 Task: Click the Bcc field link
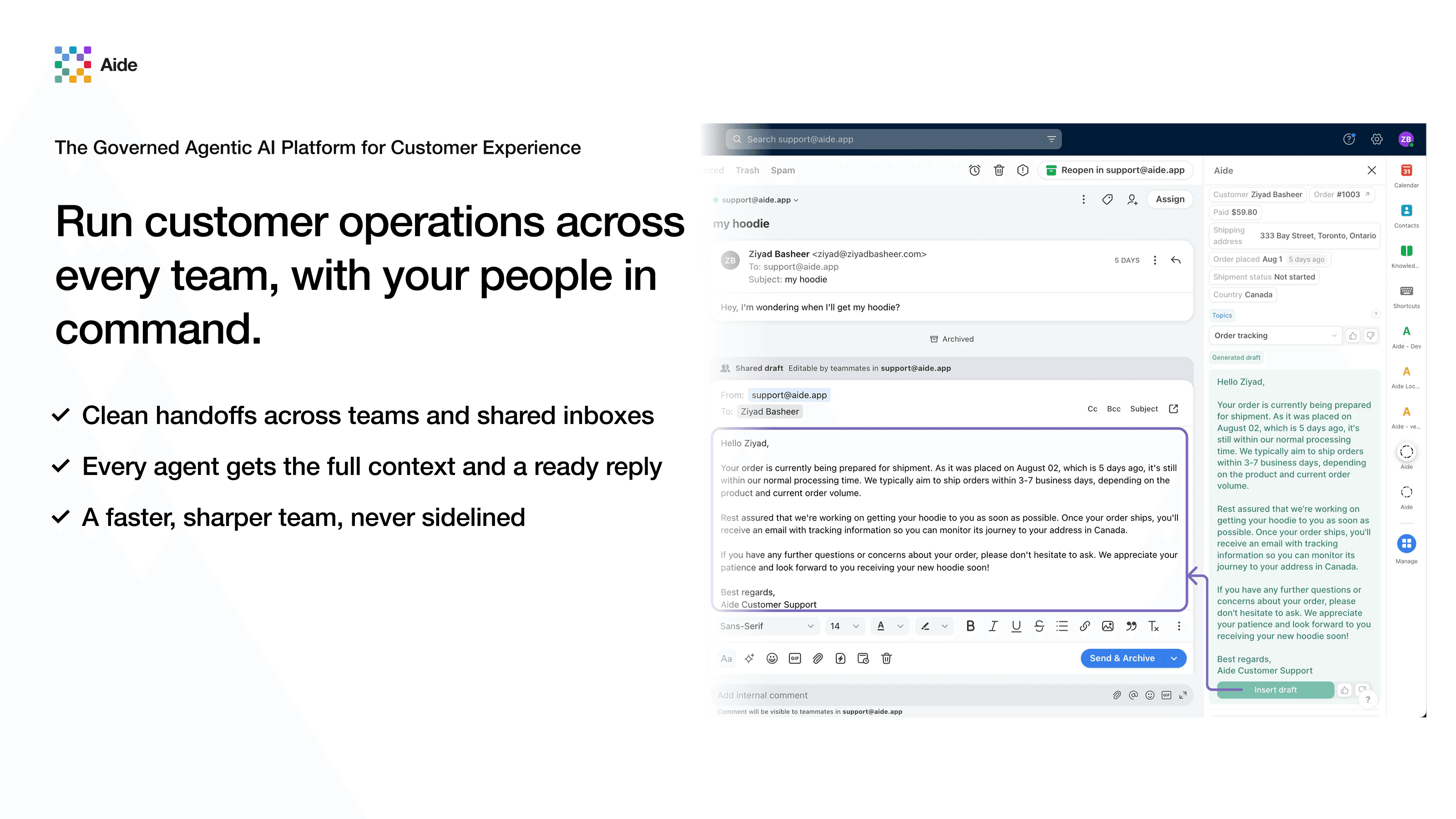[1113, 409]
